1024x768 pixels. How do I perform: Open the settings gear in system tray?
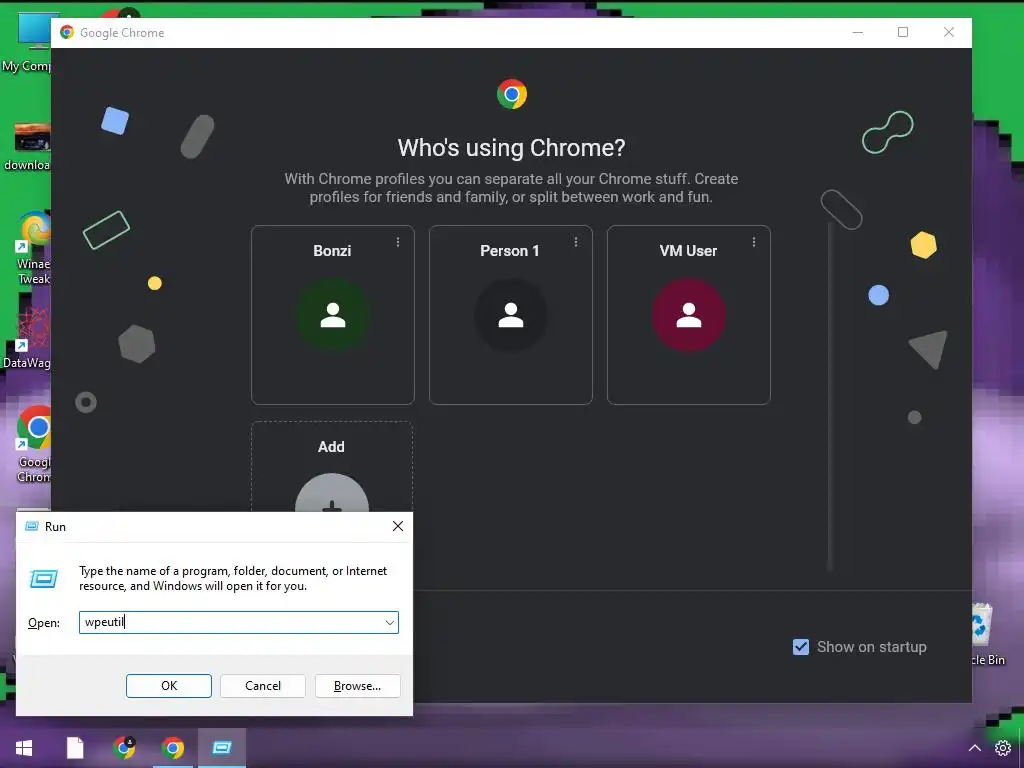(1003, 748)
